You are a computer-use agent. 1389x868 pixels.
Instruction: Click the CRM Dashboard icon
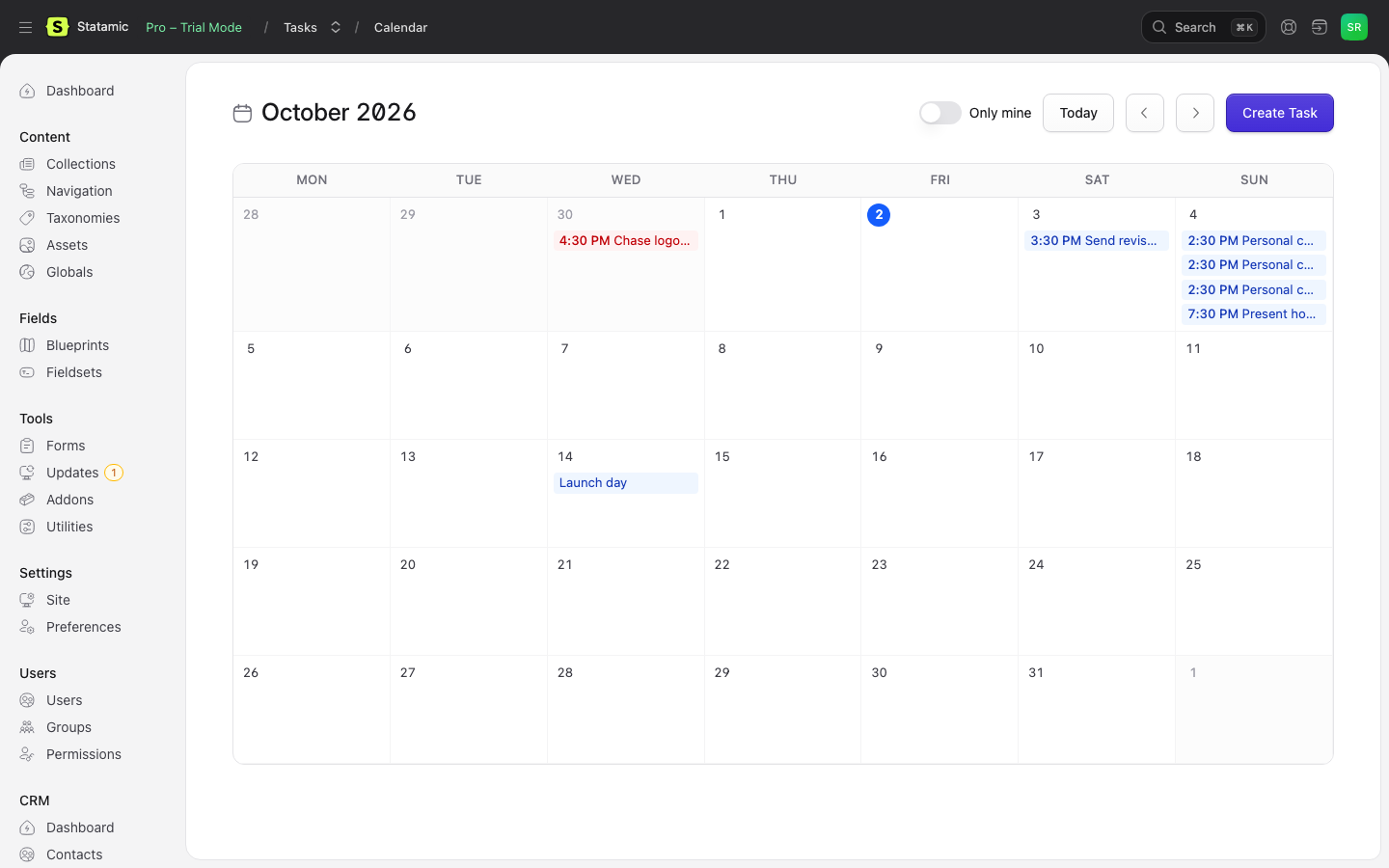27,827
